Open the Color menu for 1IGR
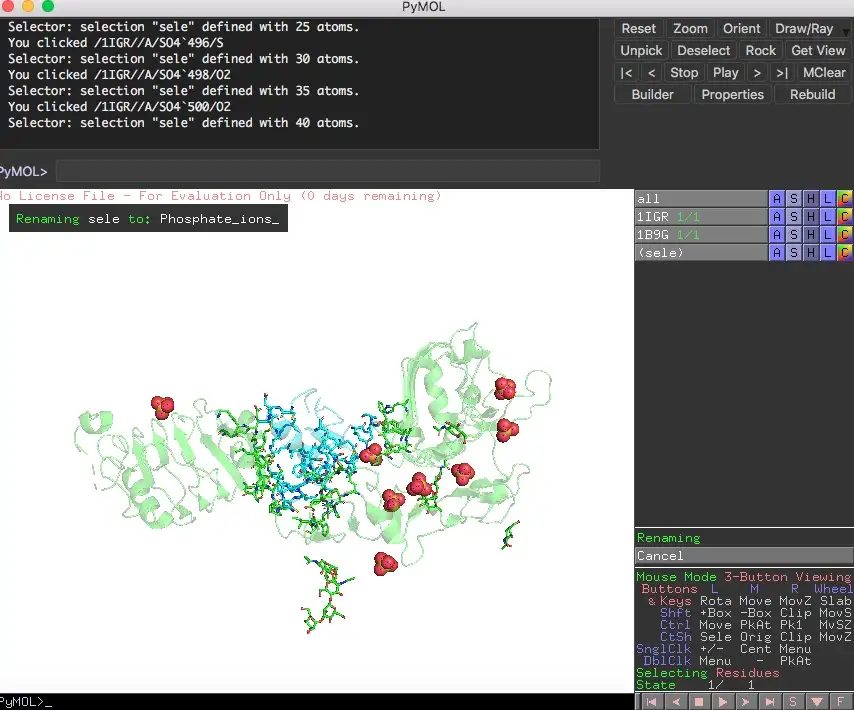This screenshot has height=710, width=854. pos(844,217)
